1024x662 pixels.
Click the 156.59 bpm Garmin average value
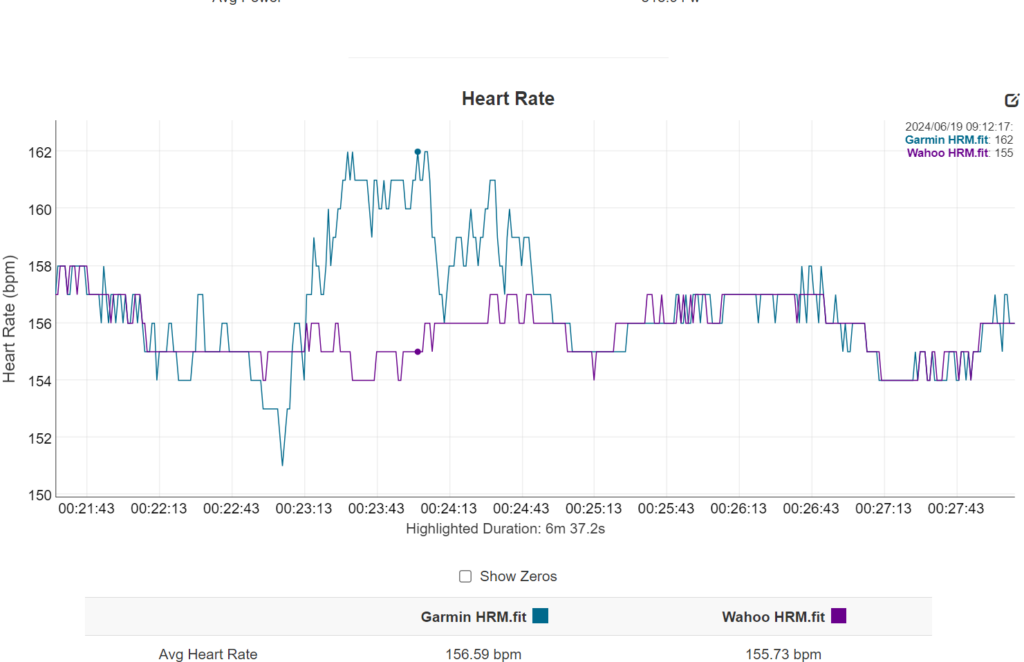(483, 654)
